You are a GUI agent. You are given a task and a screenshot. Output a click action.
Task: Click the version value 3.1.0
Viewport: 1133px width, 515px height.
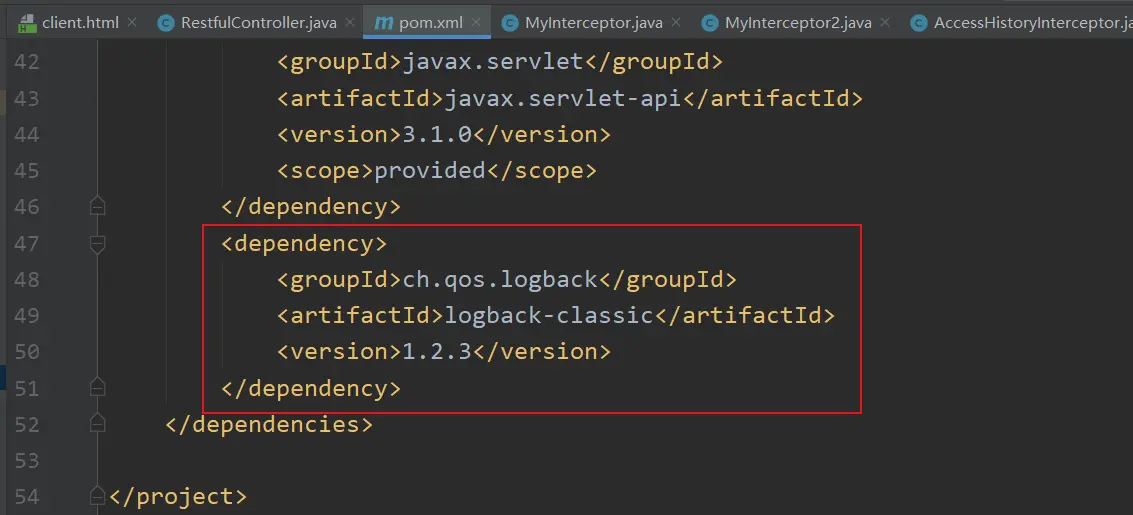[436, 135]
